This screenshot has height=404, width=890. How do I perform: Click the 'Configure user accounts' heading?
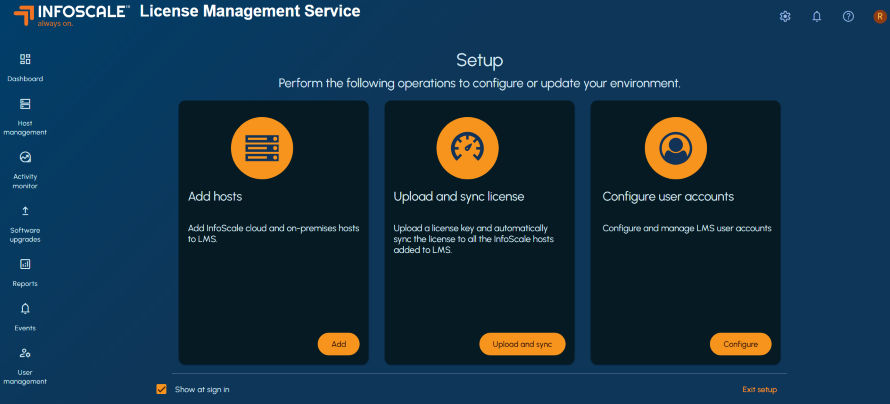click(668, 196)
